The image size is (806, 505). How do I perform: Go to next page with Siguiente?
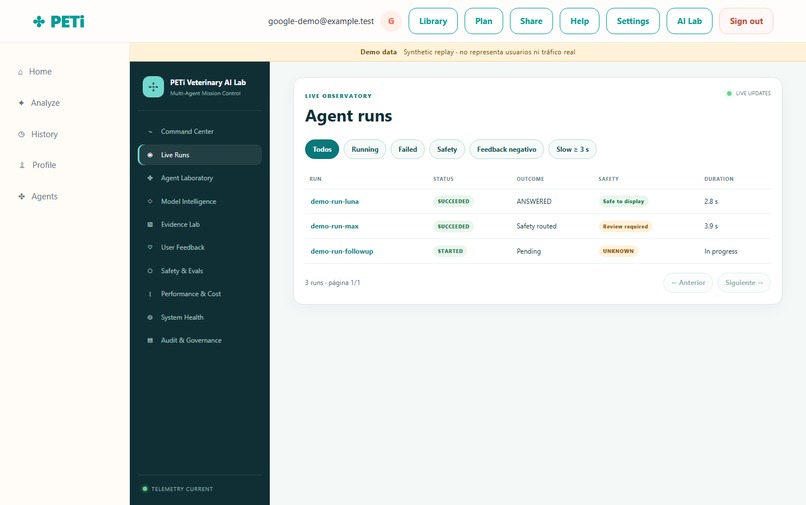(744, 283)
